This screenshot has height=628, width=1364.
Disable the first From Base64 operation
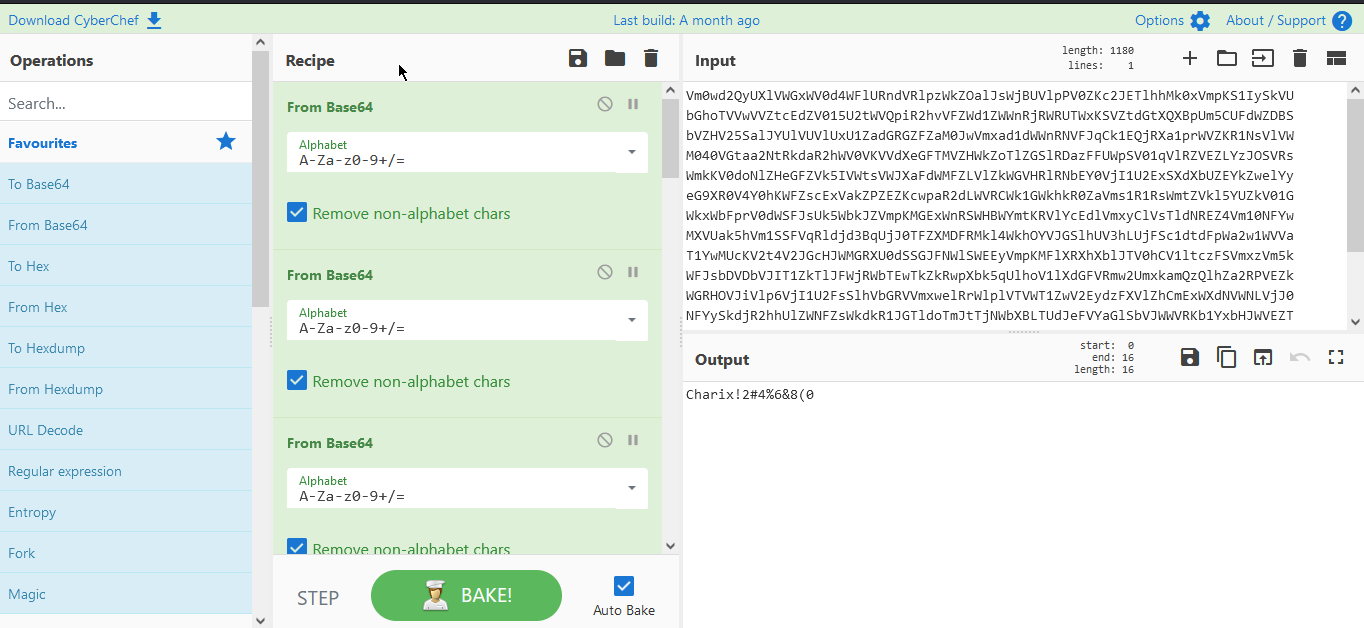(605, 104)
